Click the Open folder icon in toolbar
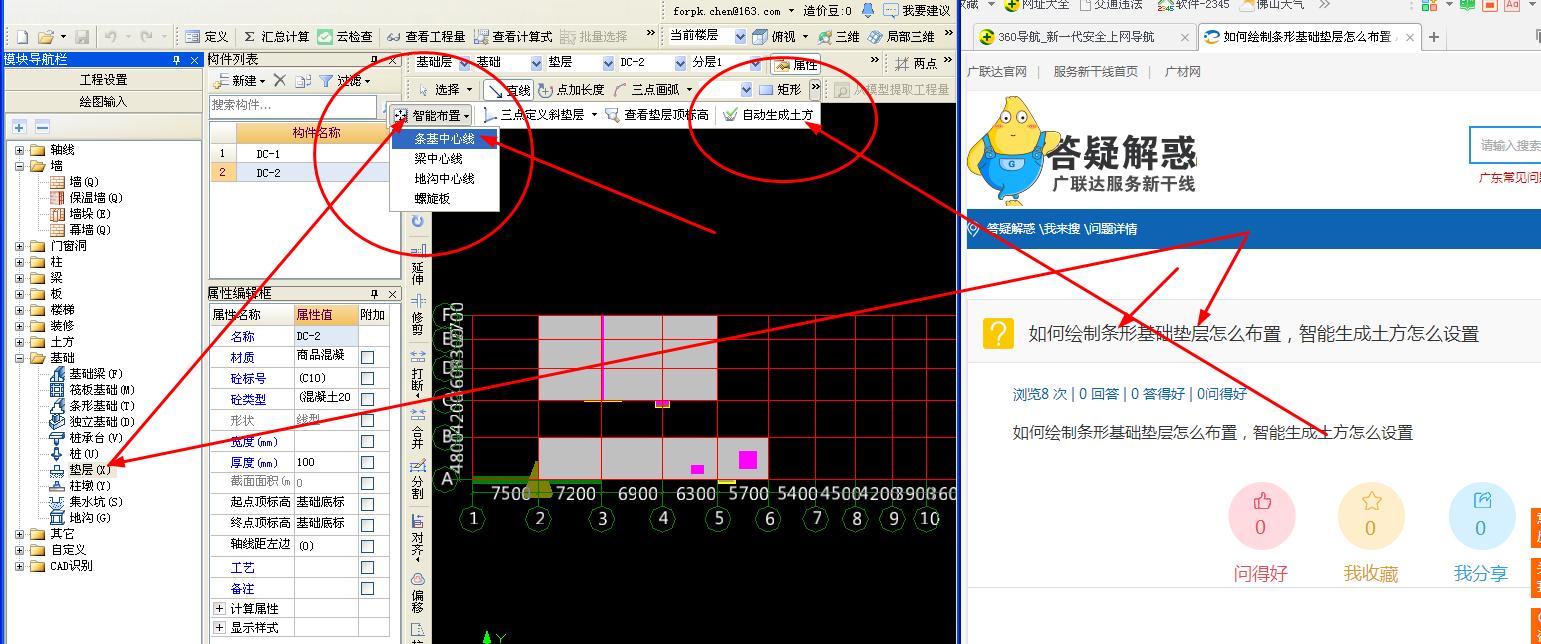 [44, 36]
